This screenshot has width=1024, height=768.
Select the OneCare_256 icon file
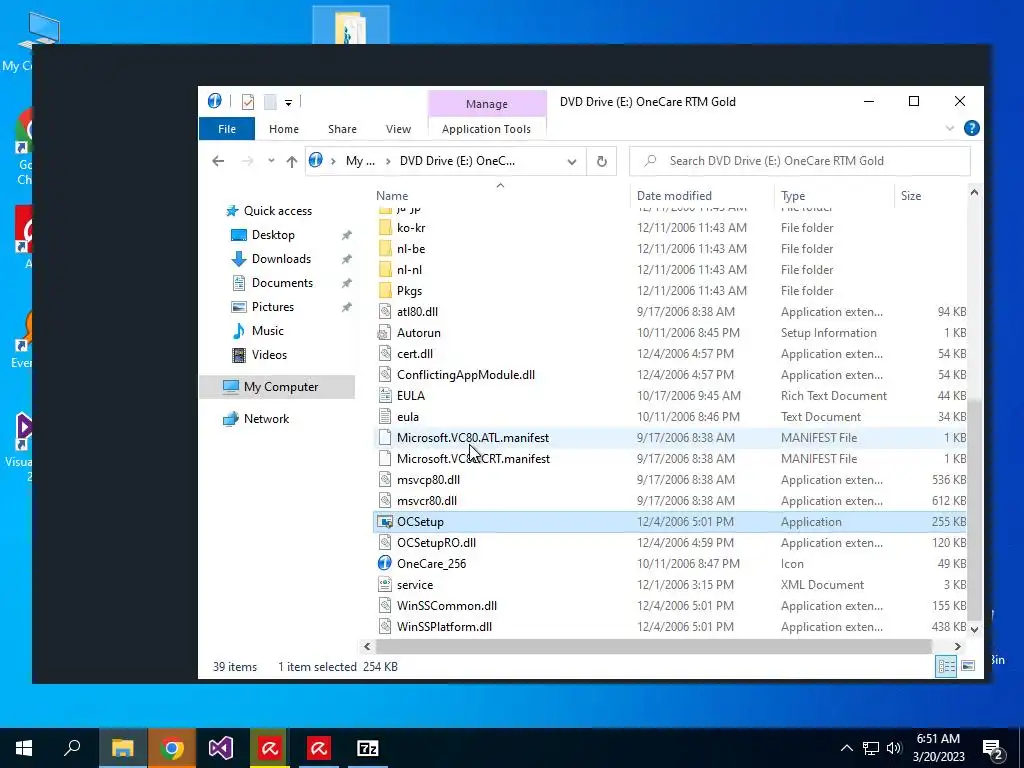point(385,564)
